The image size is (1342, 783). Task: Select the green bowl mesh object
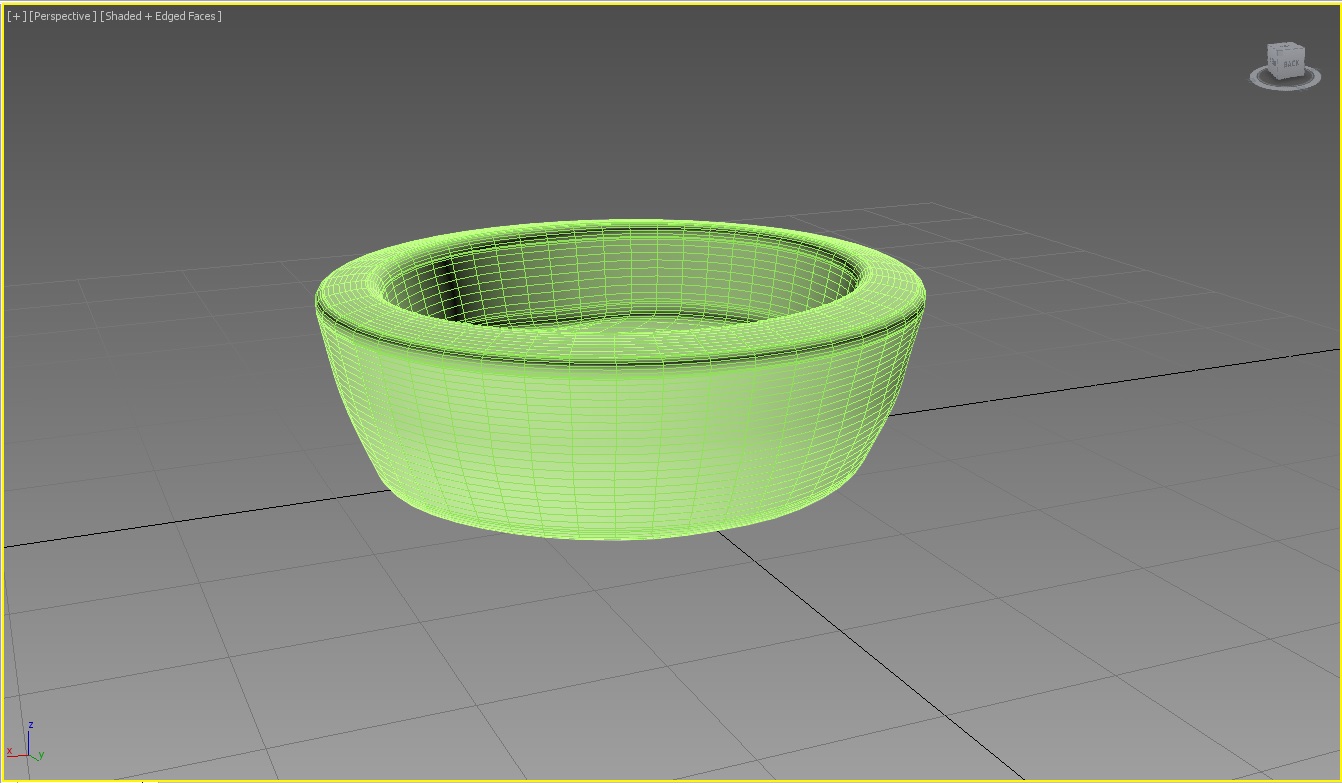620,440
